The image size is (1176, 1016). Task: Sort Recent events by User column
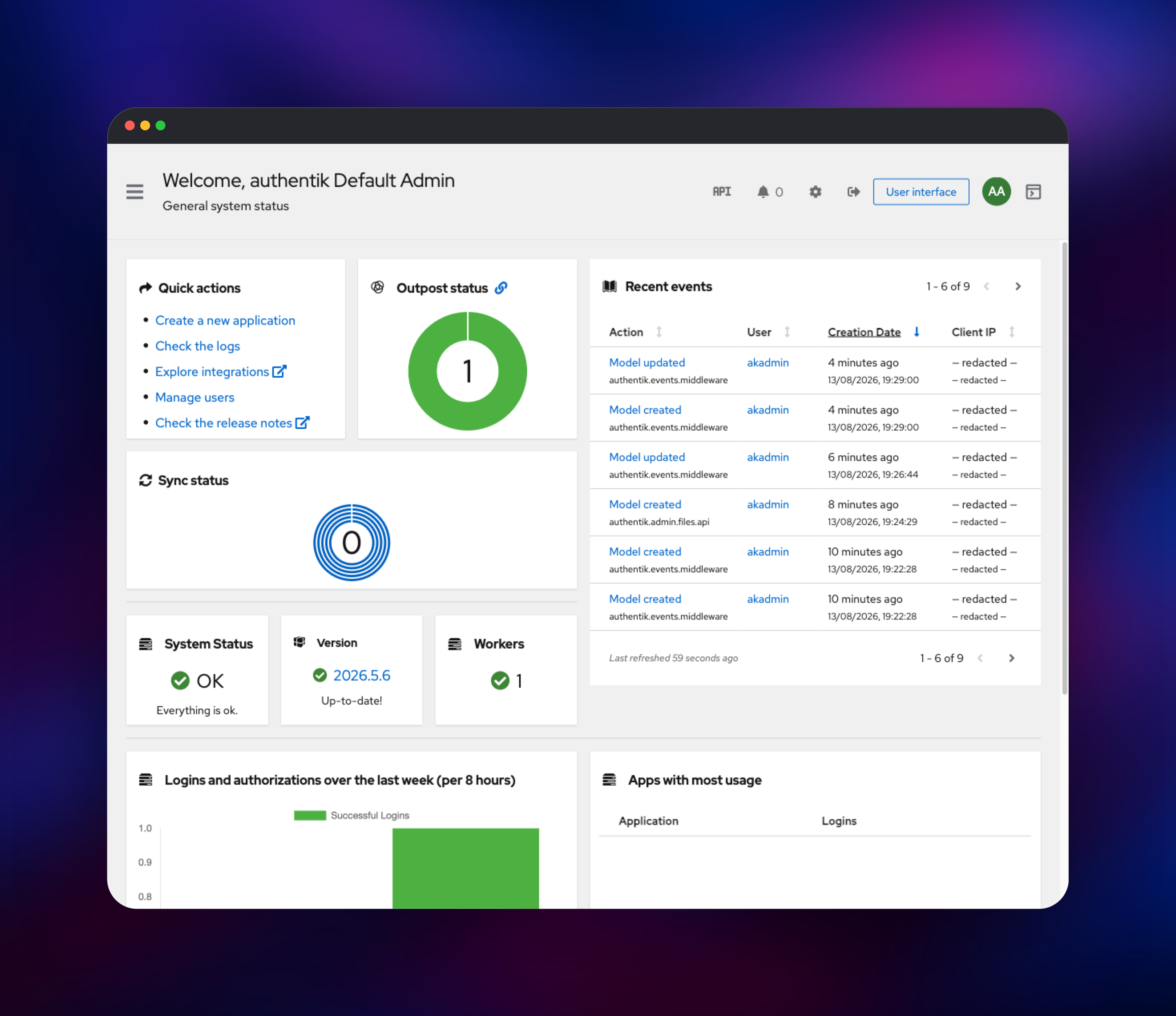click(769, 332)
